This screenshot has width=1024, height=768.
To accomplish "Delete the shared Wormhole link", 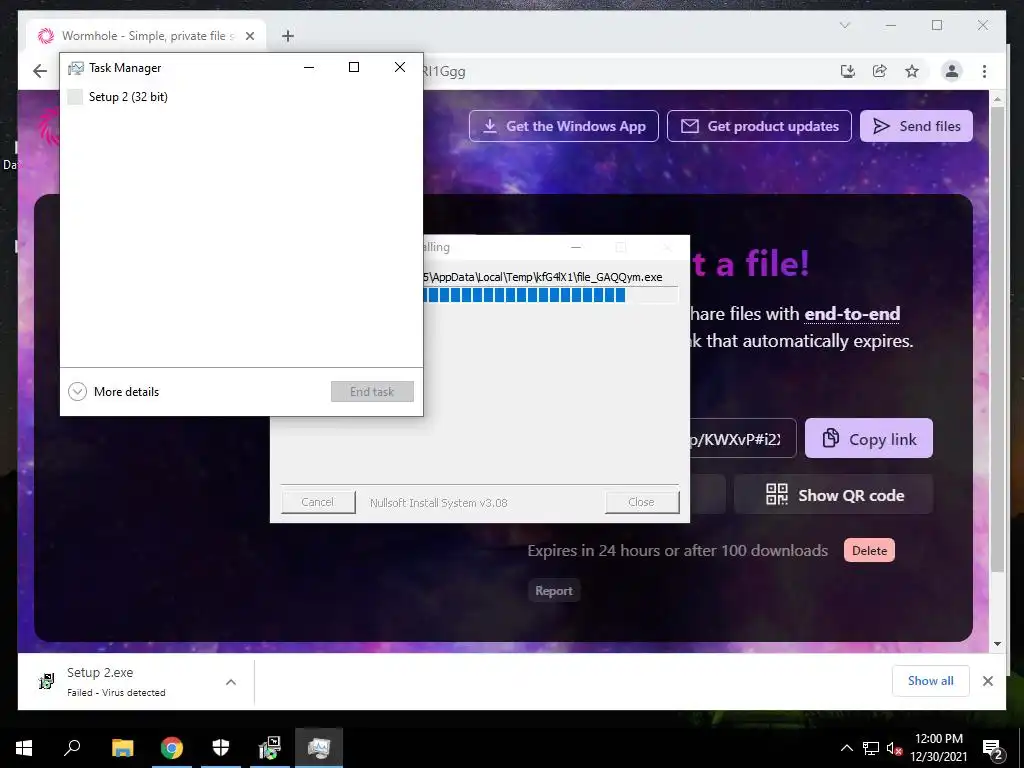I will 869,551.
